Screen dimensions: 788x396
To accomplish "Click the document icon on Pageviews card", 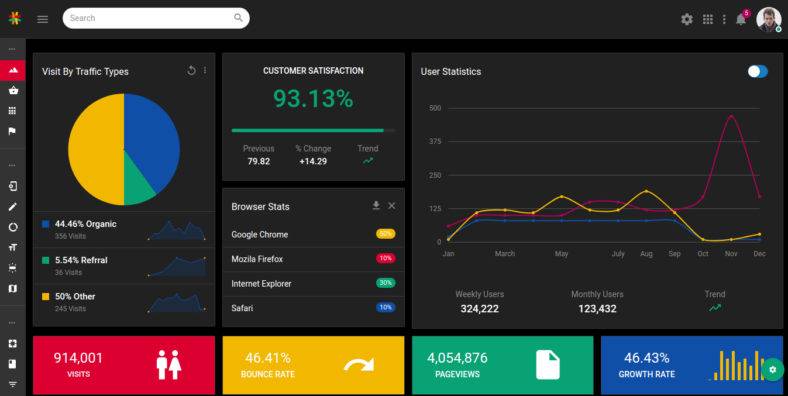I will pyautogui.click(x=548, y=365).
